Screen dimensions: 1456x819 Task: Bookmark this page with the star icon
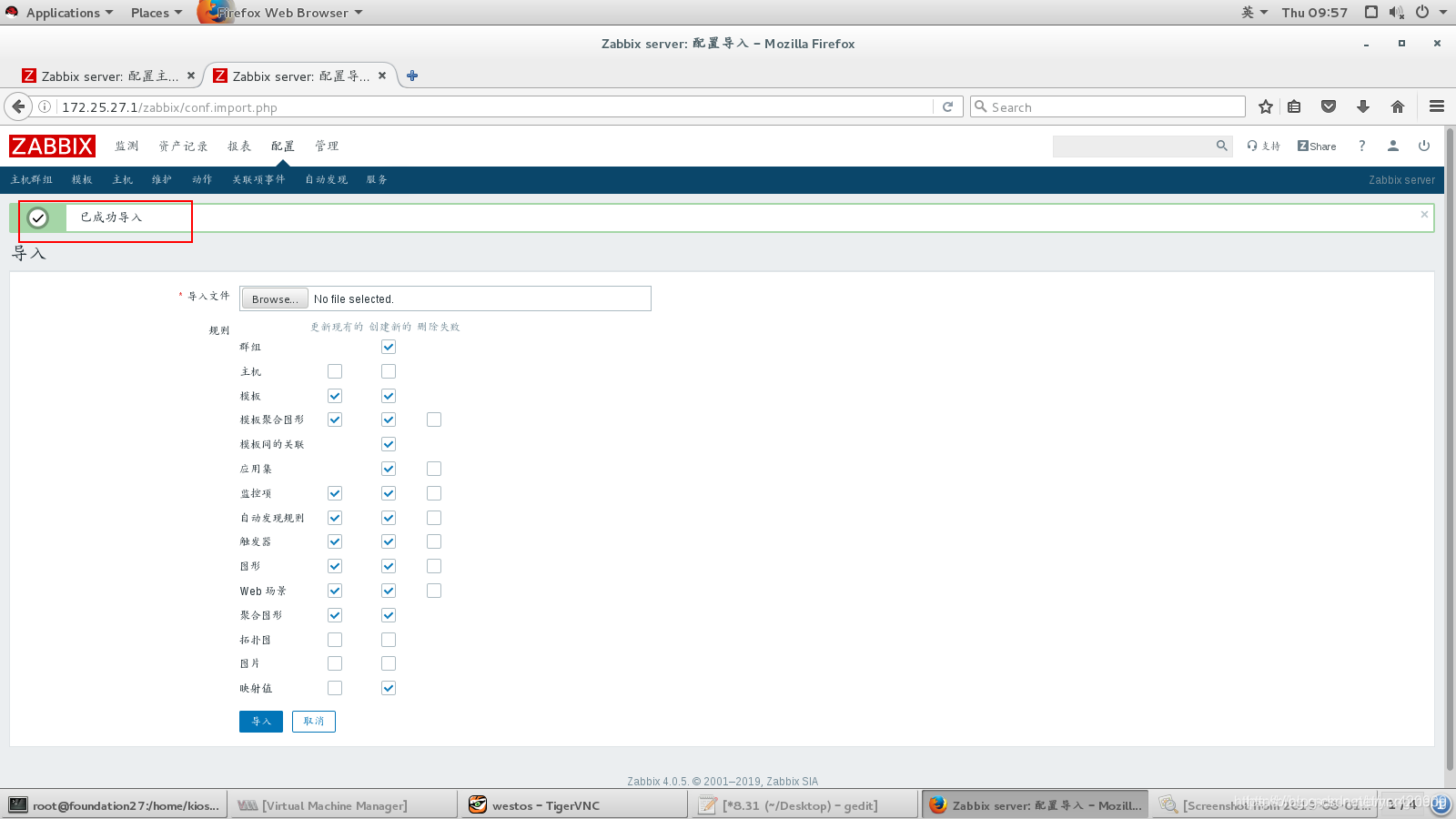[1265, 106]
